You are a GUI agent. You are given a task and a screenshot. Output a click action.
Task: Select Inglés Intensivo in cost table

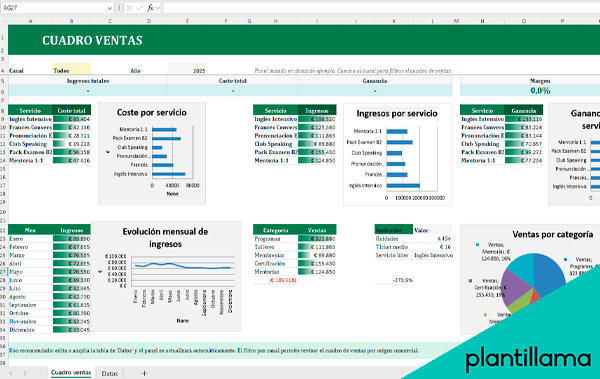click(x=30, y=119)
